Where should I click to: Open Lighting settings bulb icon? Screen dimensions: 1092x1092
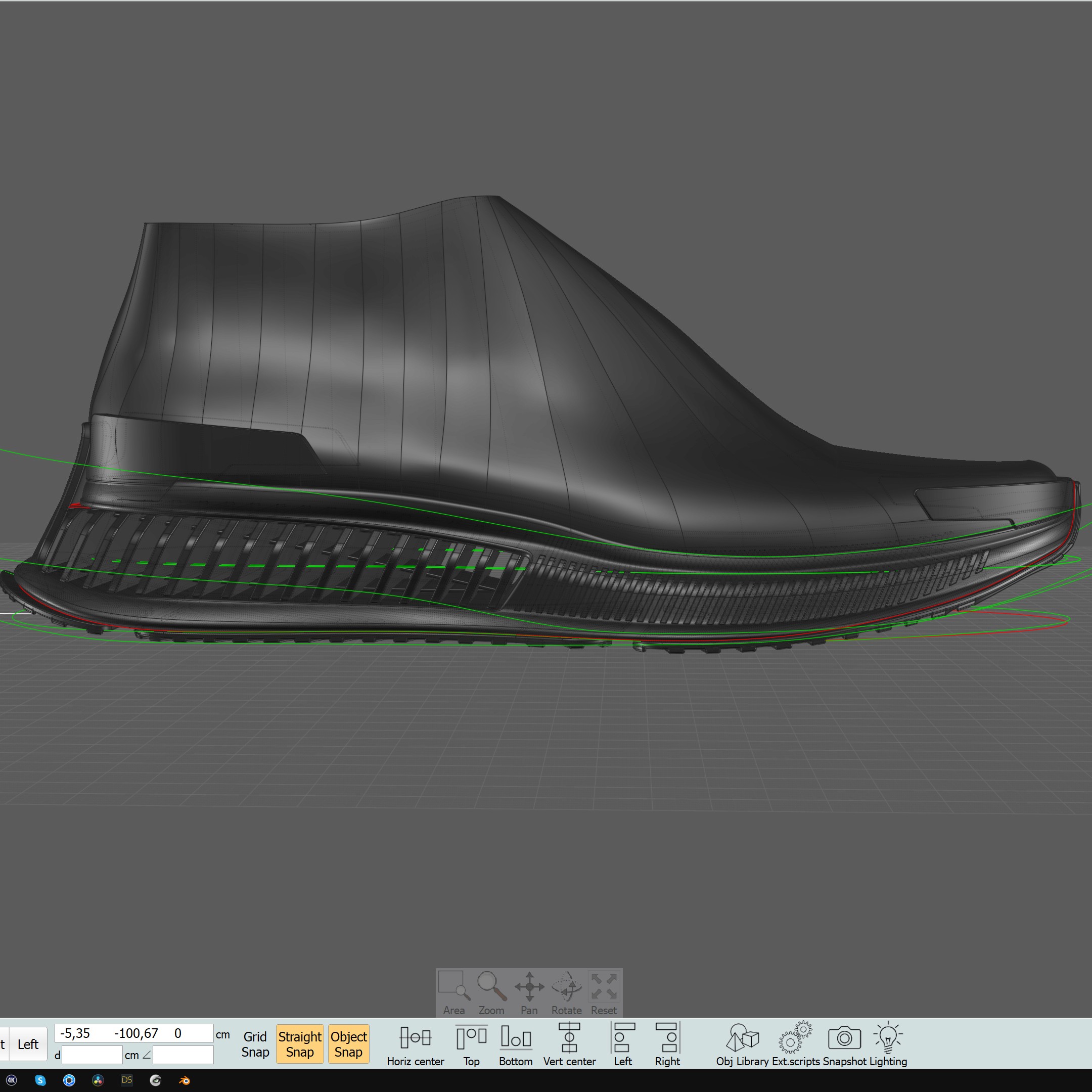tap(888, 1043)
